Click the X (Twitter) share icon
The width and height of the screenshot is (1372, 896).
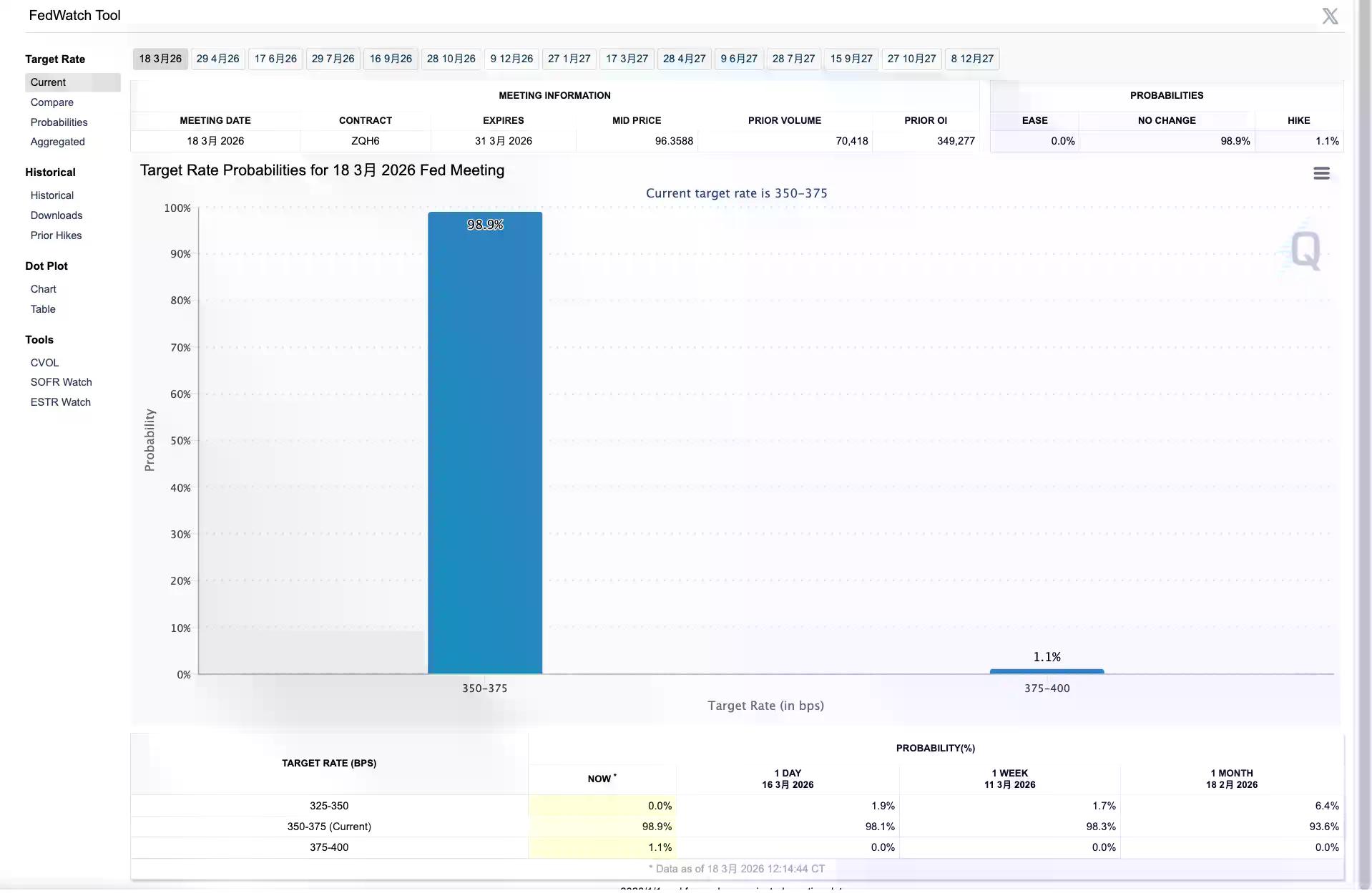point(1329,16)
